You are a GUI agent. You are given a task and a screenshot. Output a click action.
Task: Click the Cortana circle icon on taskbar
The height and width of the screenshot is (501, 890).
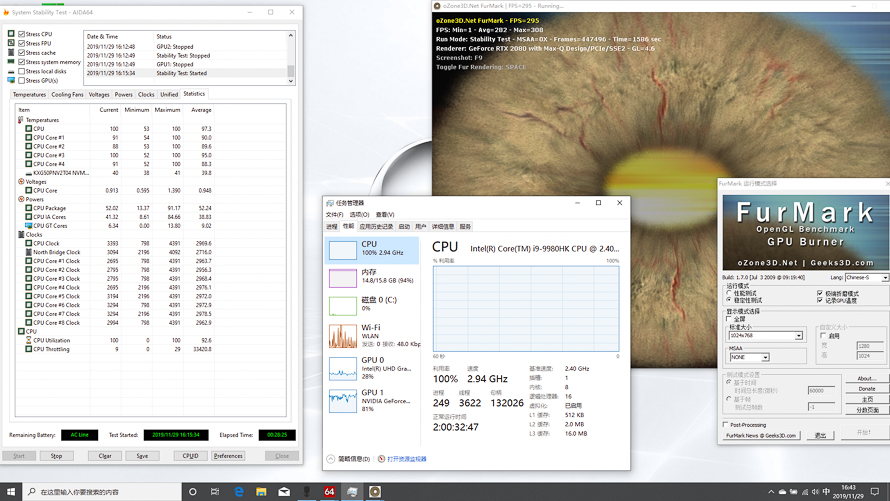193,492
